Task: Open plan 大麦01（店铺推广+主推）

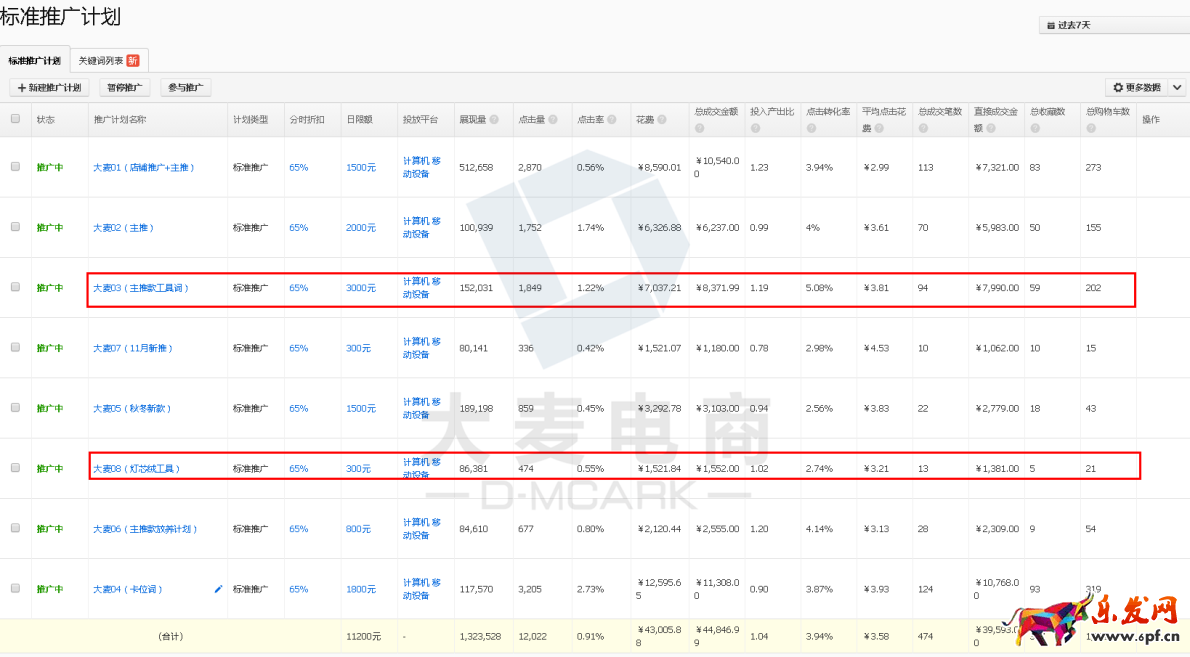Action: [x=143, y=168]
